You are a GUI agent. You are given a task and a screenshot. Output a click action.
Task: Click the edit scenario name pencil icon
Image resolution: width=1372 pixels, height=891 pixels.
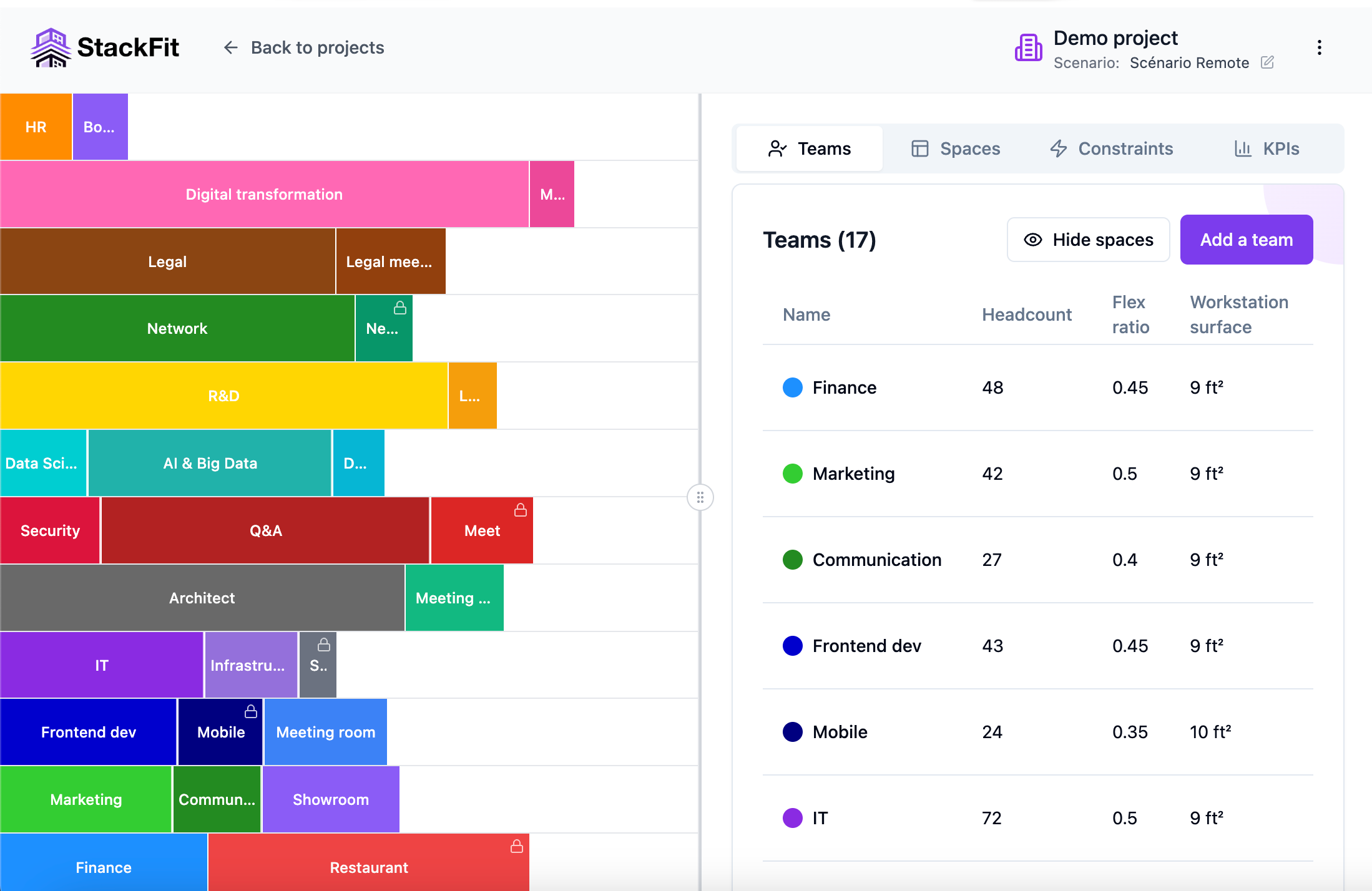(x=1267, y=62)
